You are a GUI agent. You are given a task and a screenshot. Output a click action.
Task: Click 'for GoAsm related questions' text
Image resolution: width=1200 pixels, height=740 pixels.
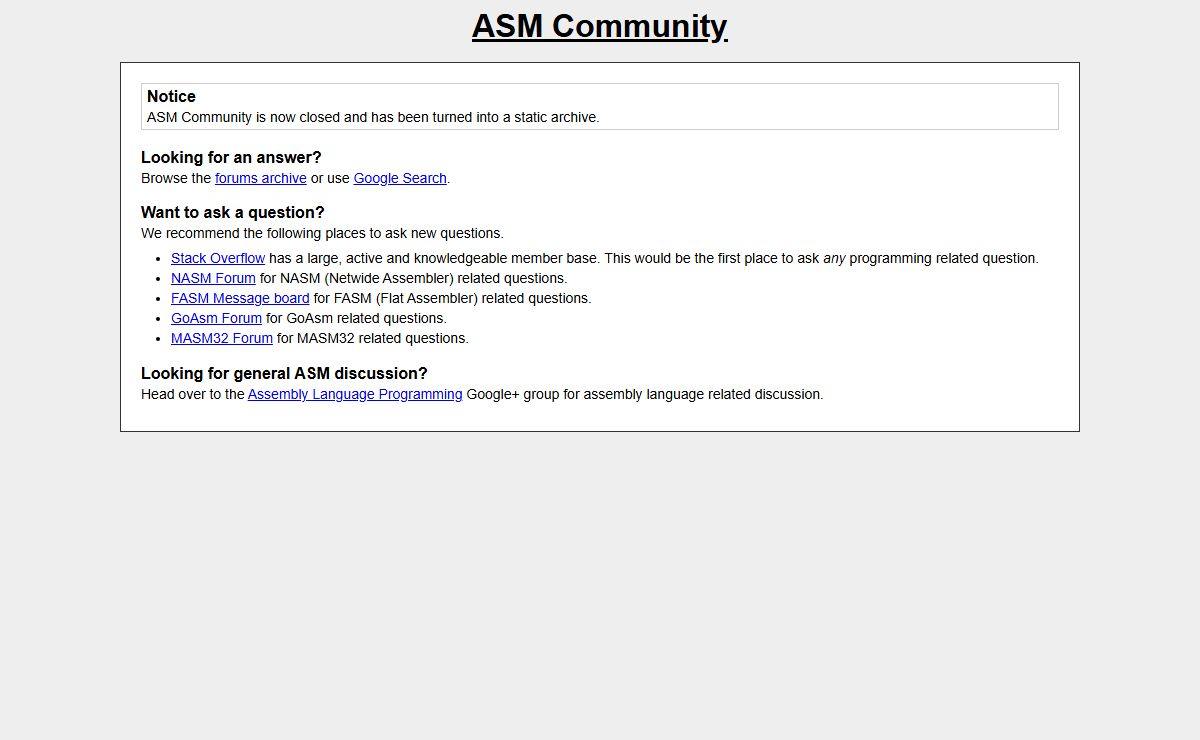(x=356, y=318)
